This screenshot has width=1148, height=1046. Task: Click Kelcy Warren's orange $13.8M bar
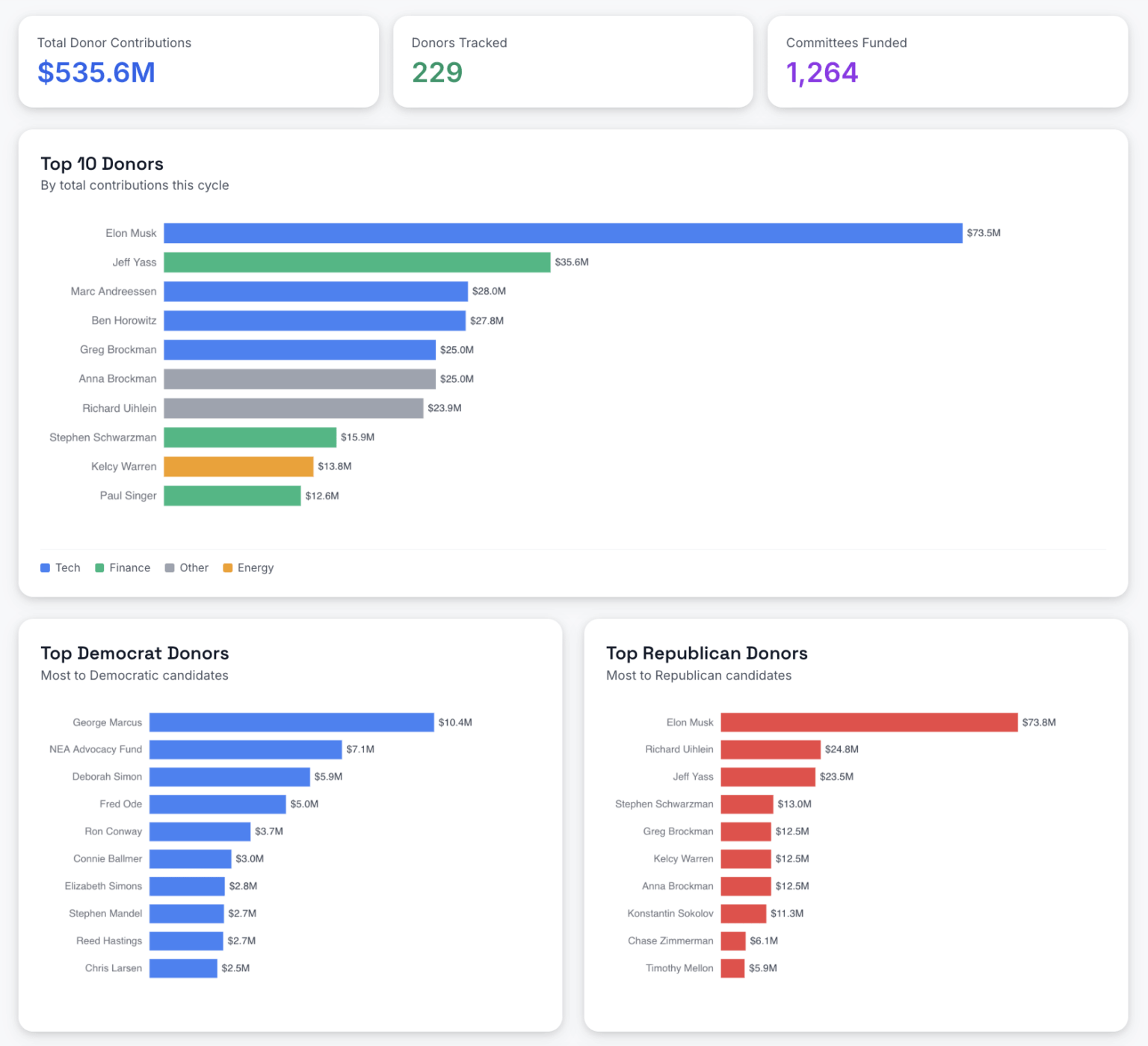click(x=238, y=467)
